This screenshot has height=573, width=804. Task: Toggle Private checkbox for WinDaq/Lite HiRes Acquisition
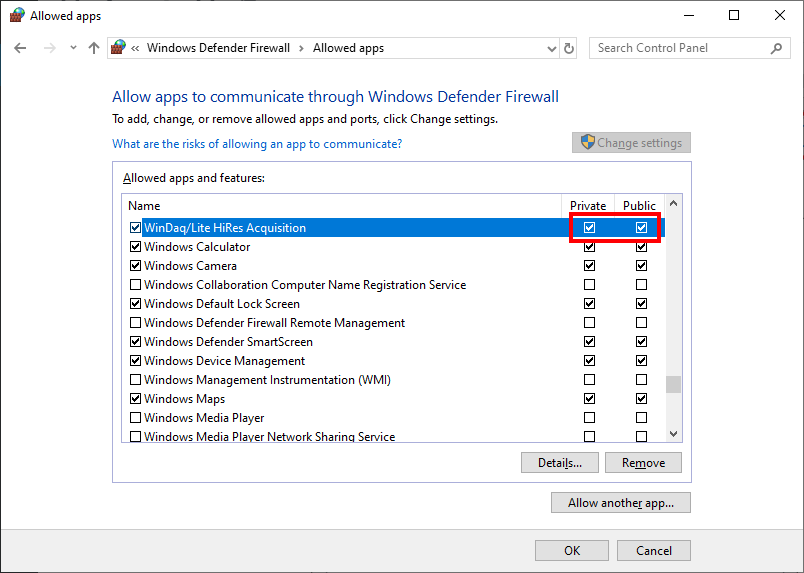[590, 228]
